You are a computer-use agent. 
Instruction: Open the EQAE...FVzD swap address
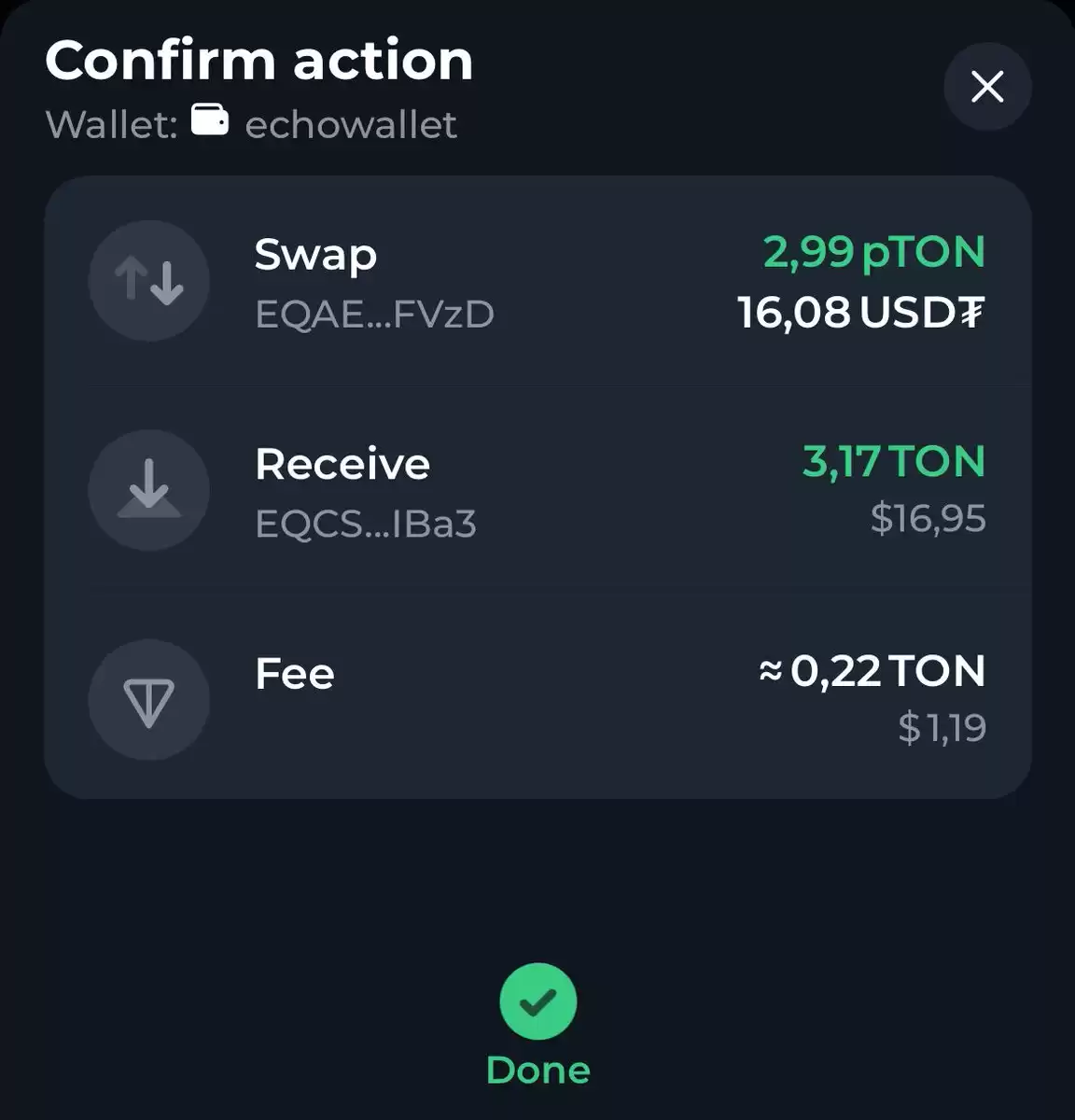tap(374, 315)
